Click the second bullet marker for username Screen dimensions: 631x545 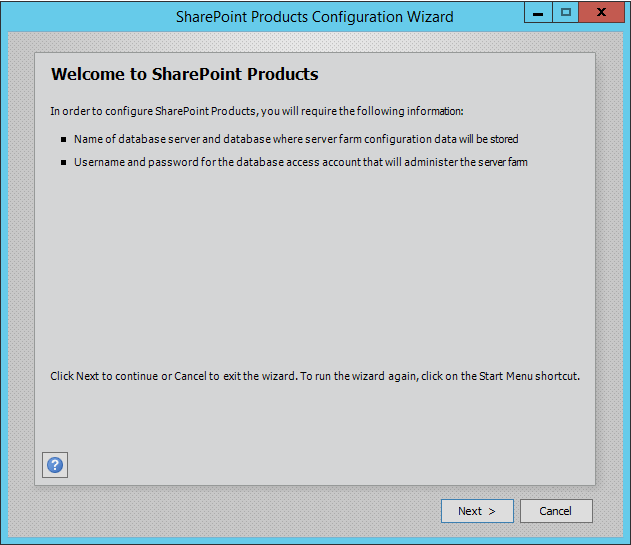[64, 162]
